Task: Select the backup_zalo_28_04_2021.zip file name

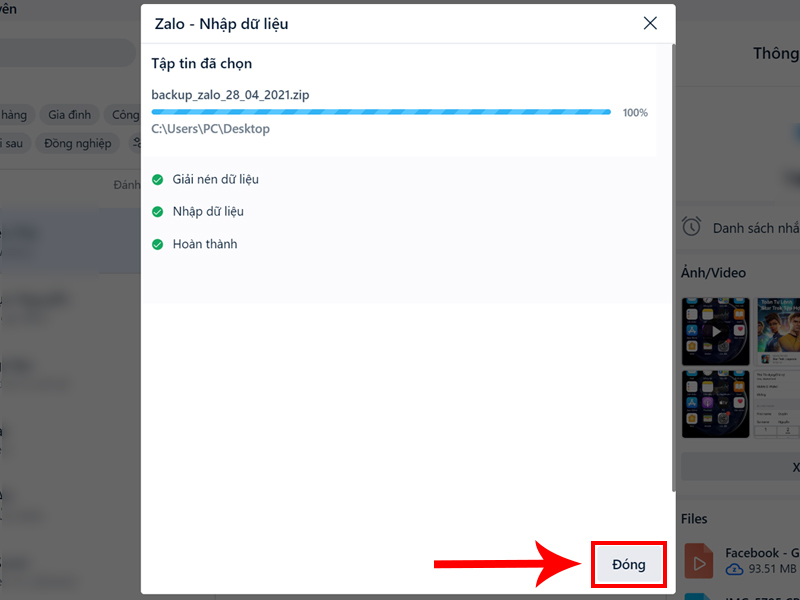Action: [230, 95]
